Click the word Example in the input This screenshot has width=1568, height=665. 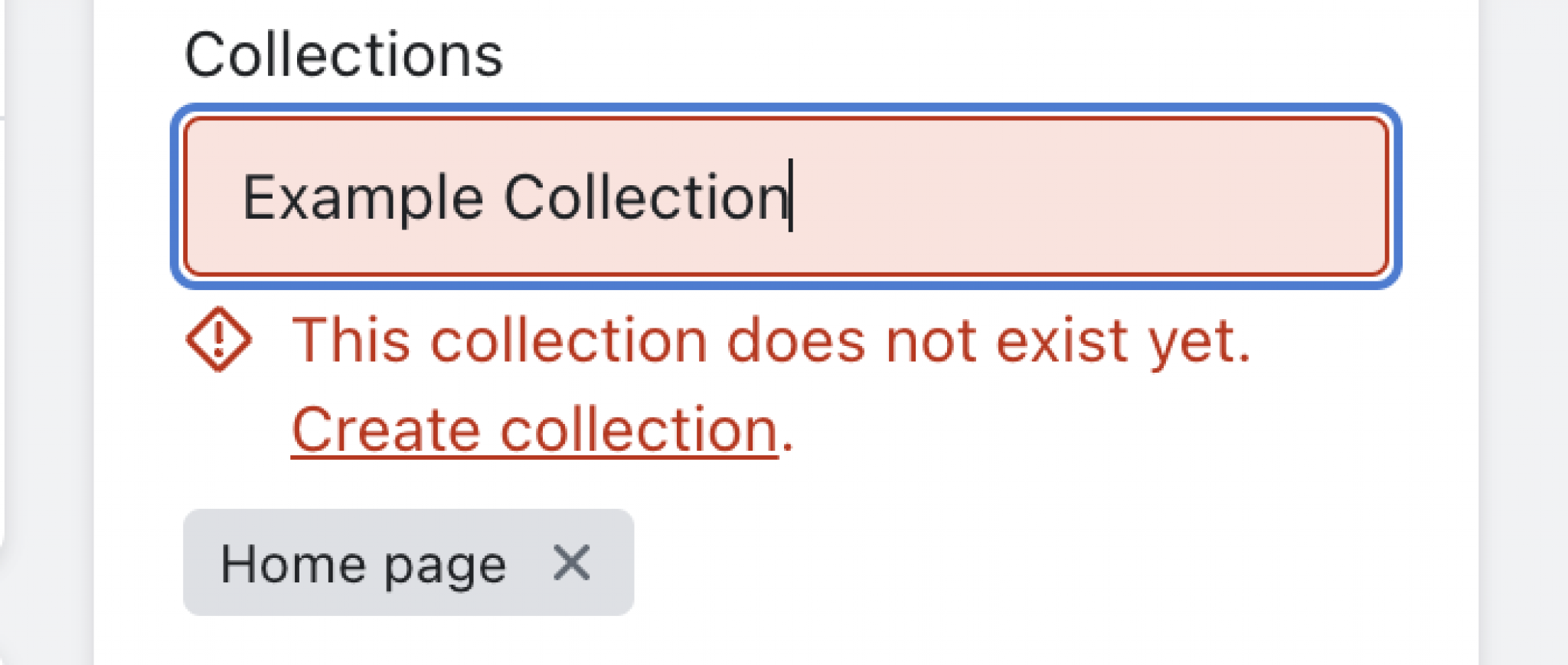coord(363,198)
